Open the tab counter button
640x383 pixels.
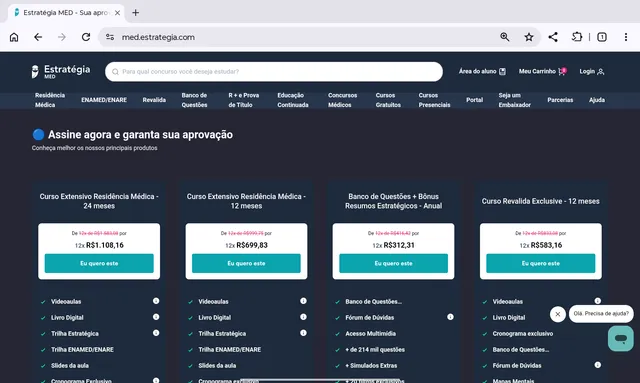pyautogui.click(x=602, y=37)
